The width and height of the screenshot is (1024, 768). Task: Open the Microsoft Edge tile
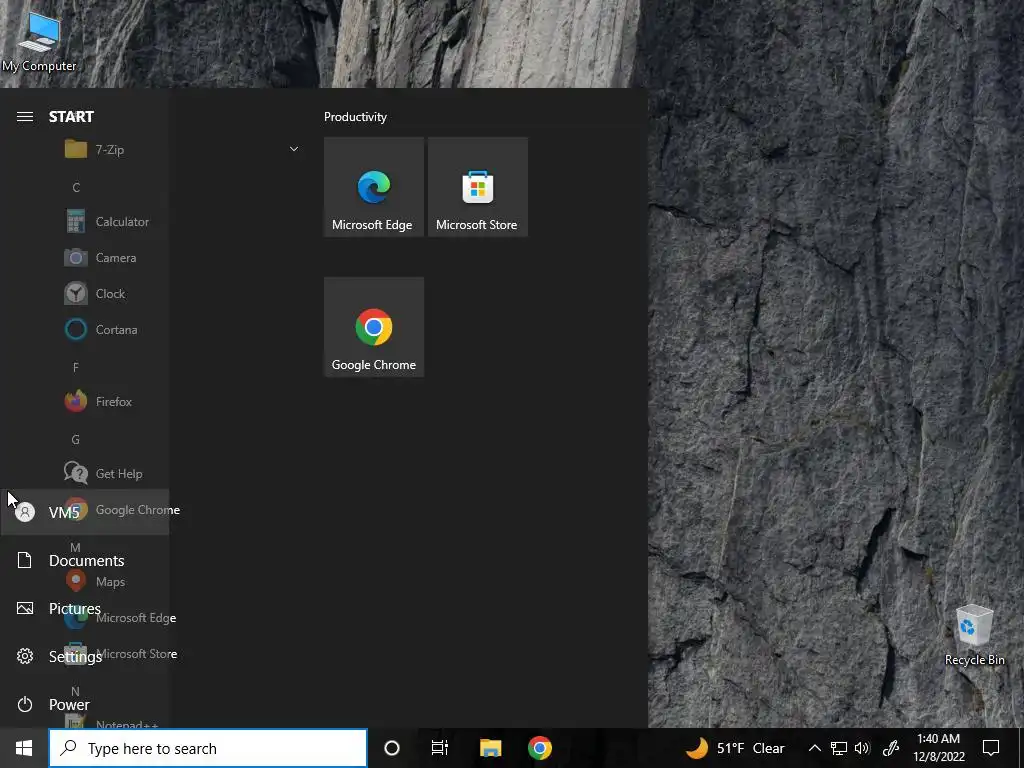tap(374, 187)
